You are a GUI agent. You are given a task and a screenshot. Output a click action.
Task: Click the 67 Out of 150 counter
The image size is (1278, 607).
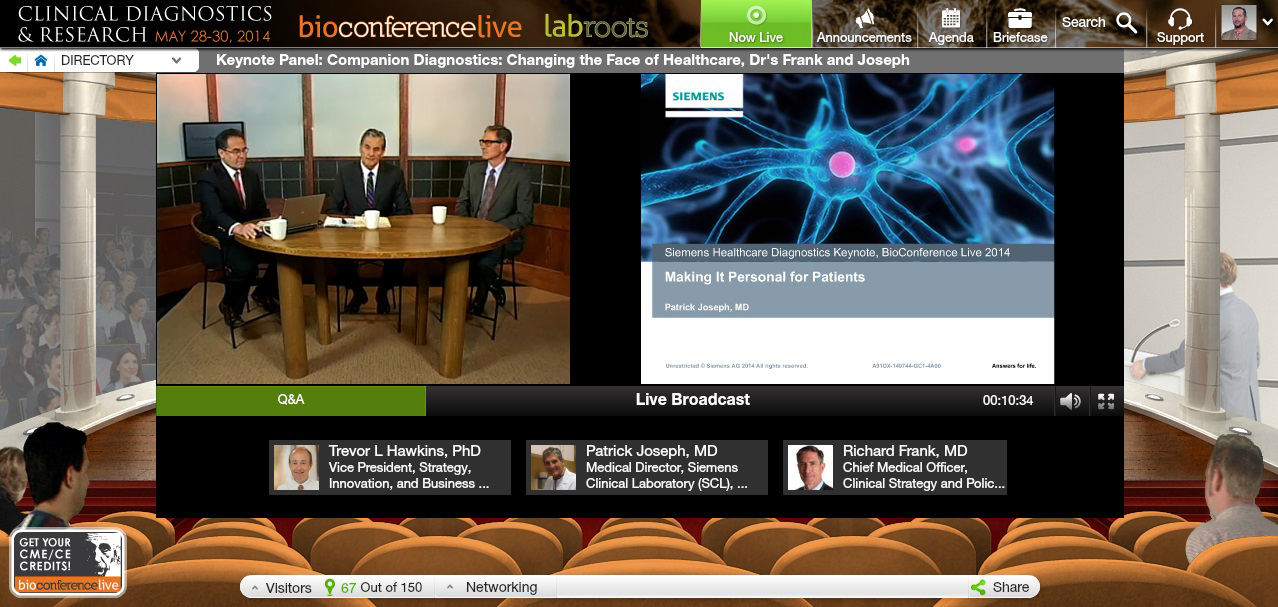(x=382, y=587)
